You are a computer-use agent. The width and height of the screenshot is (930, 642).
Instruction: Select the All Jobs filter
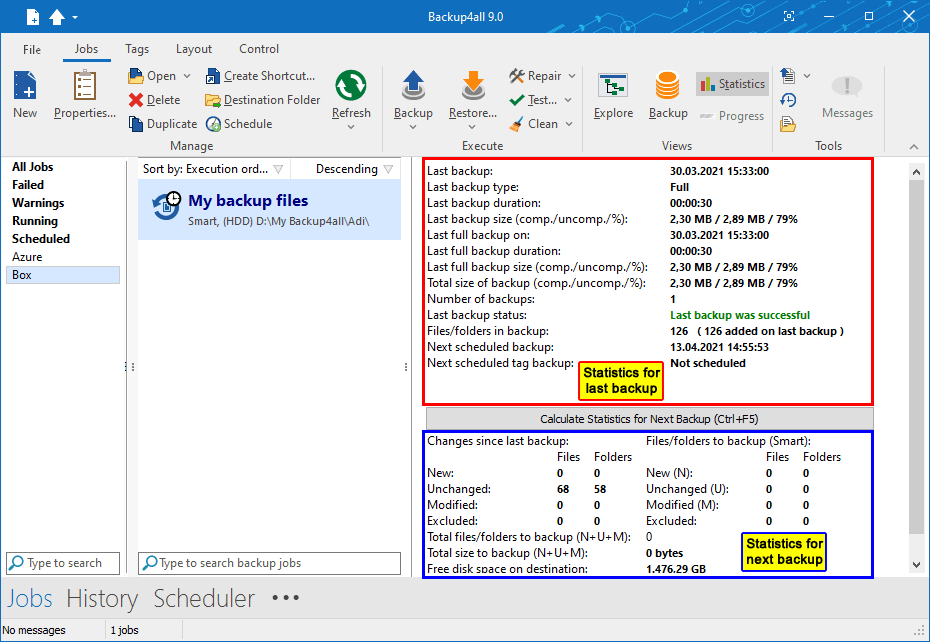pos(33,167)
